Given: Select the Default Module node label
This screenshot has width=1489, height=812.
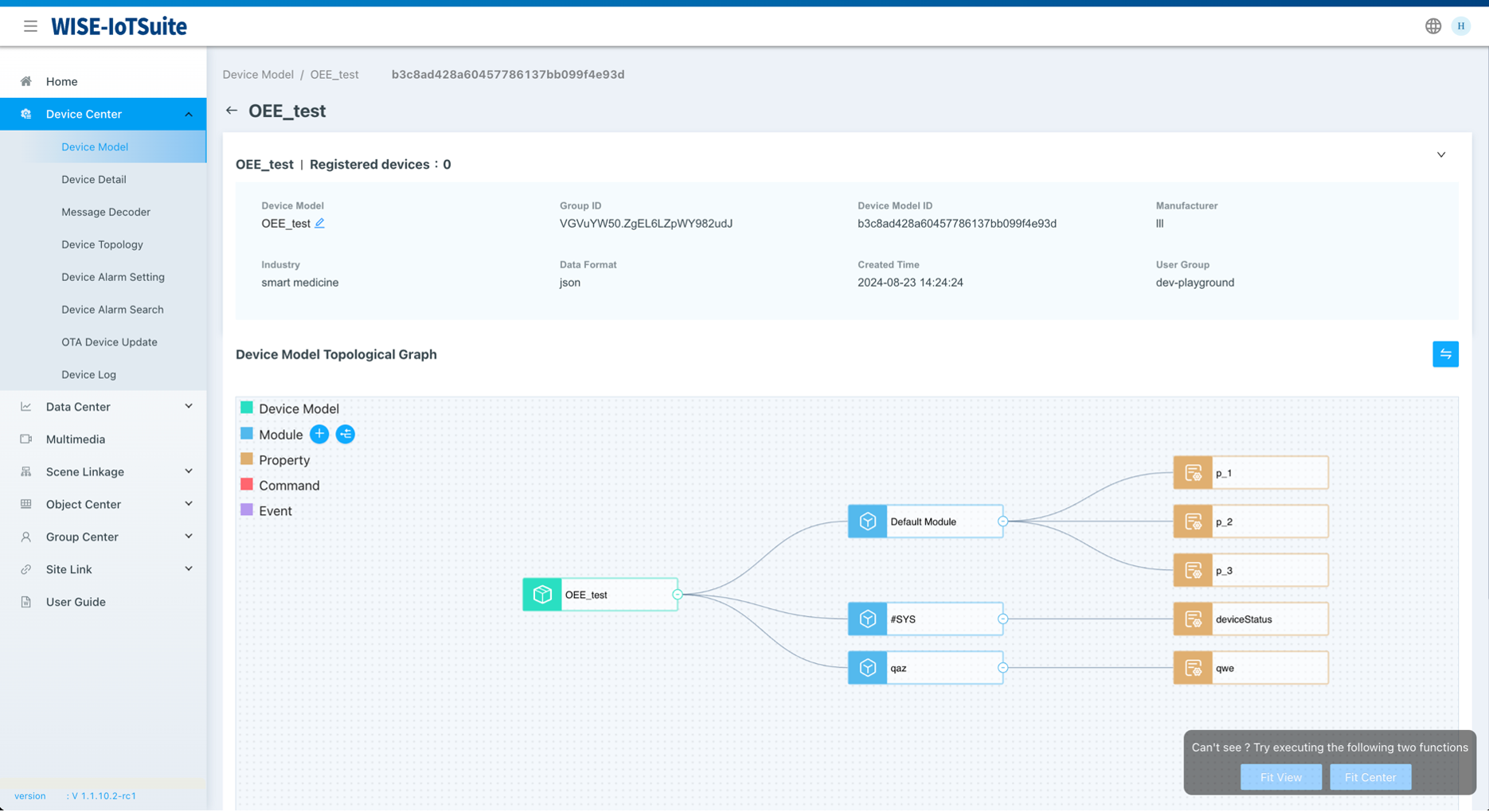Looking at the screenshot, I should coord(923,522).
